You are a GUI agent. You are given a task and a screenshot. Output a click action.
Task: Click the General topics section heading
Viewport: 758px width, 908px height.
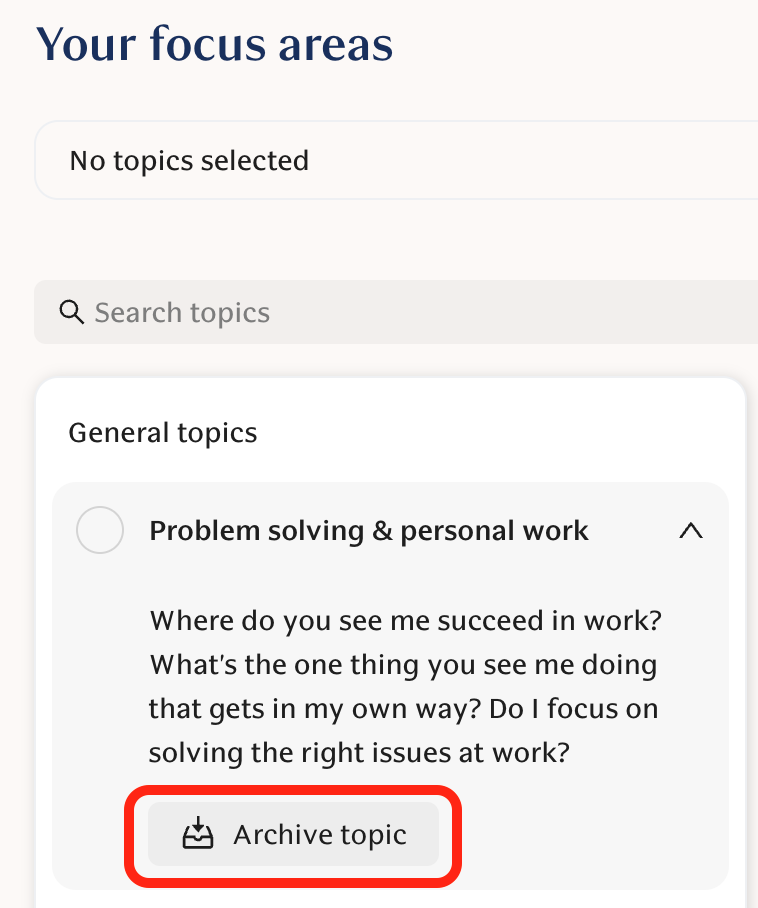[163, 433]
